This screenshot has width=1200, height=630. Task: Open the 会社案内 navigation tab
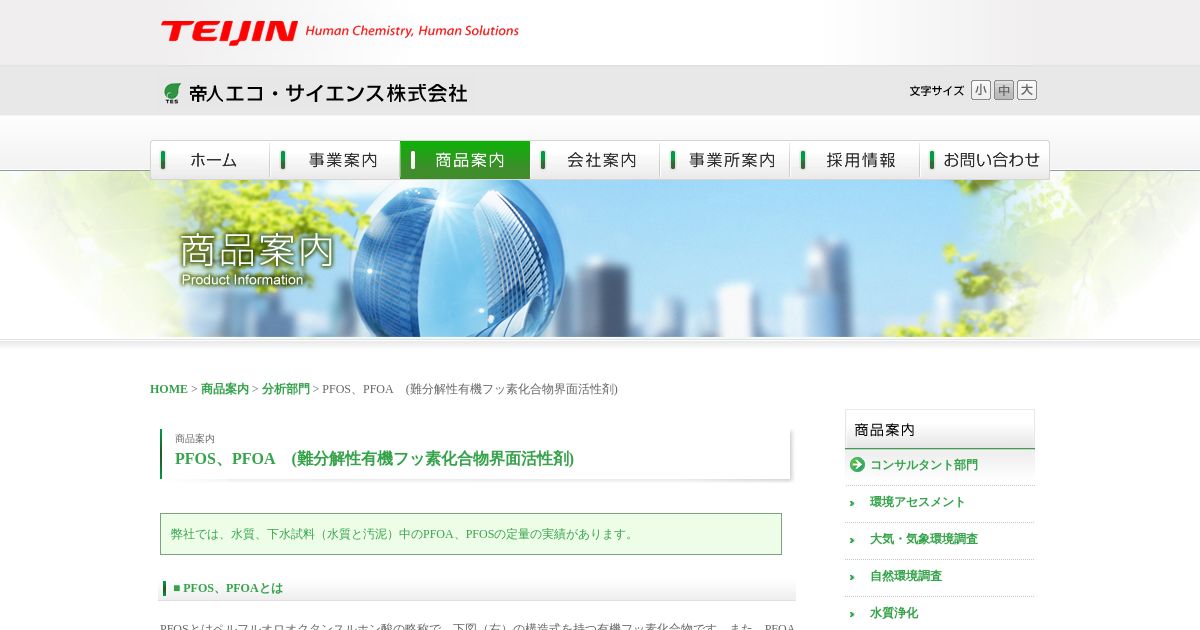[595, 160]
